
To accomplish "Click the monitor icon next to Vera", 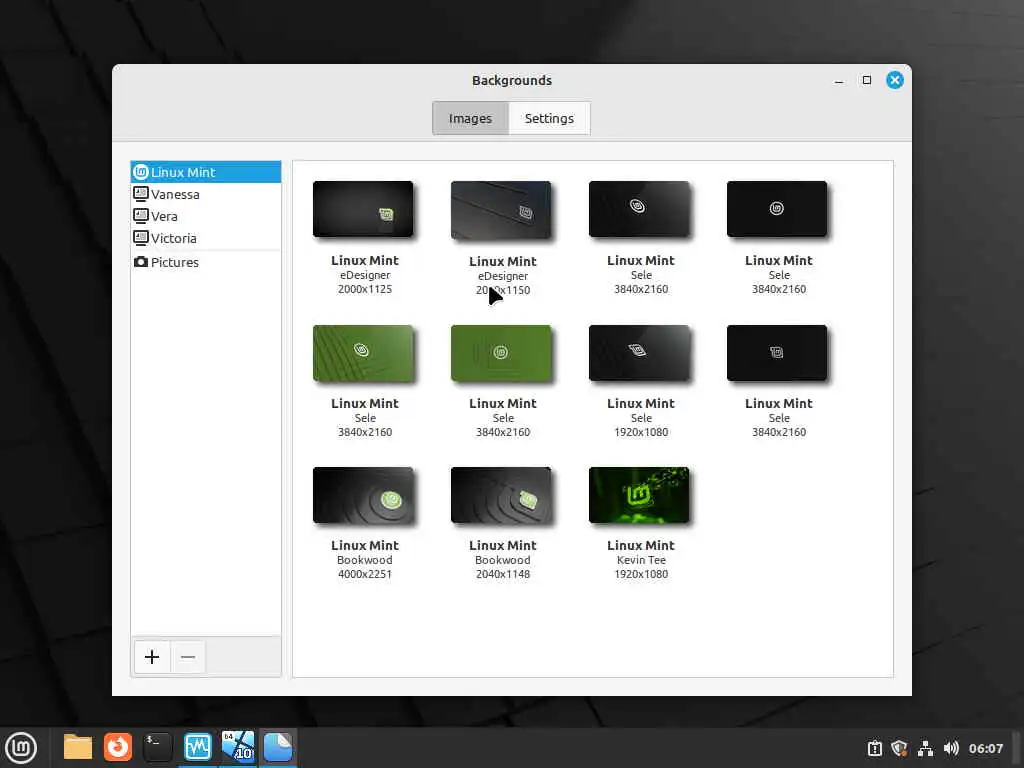I will point(140,216).
